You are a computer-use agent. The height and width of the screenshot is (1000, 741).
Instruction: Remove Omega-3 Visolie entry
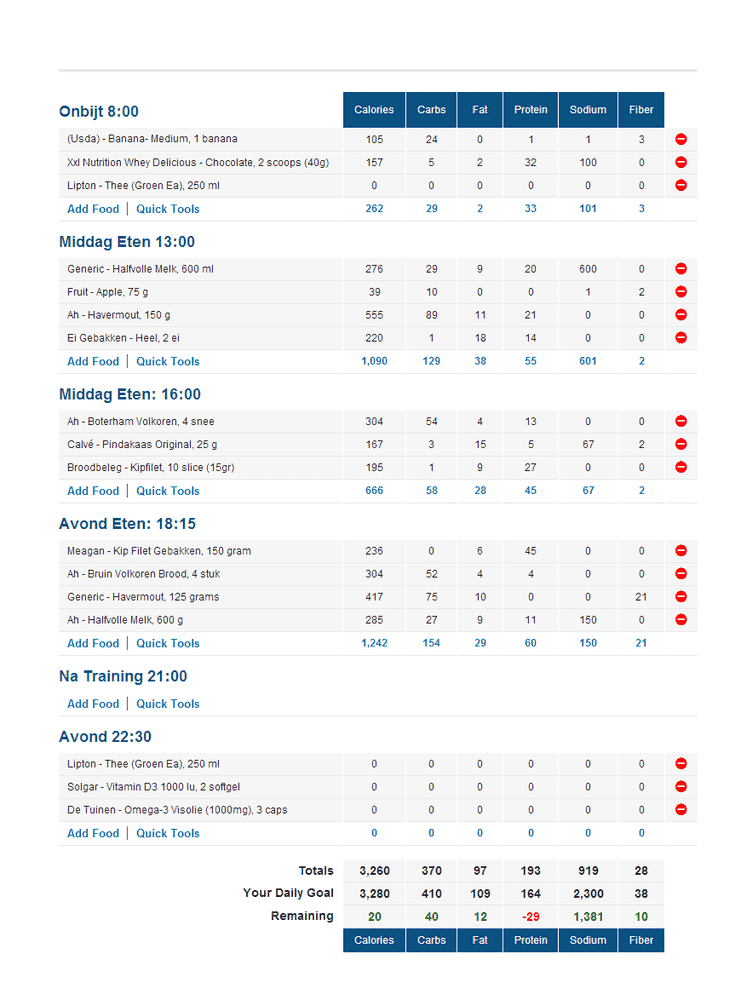[681, 810]
